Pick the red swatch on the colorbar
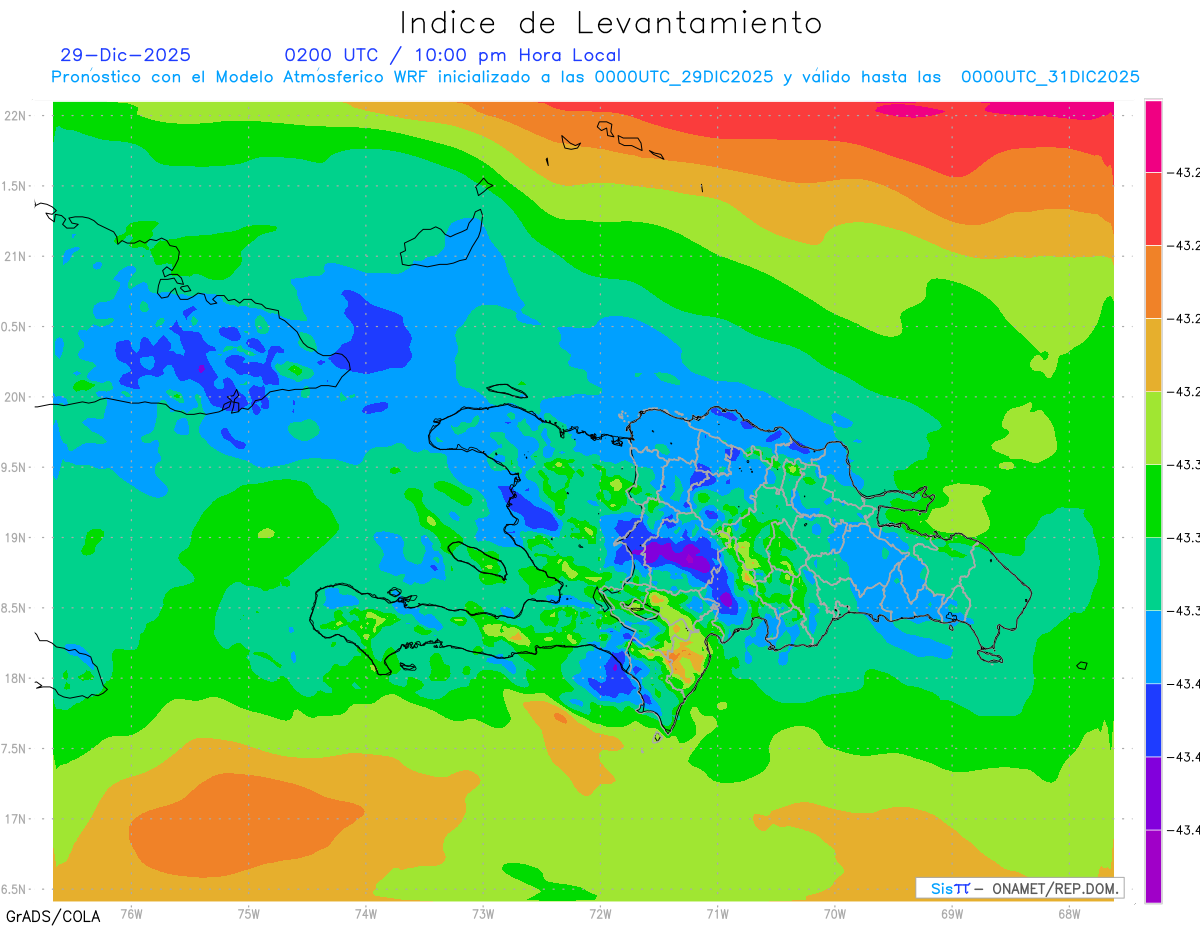1200x927 pixels. [1153, 208]
